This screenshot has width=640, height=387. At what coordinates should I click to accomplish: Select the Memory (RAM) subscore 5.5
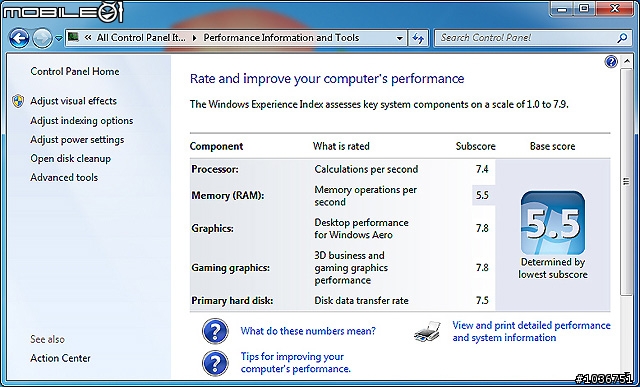482,195
